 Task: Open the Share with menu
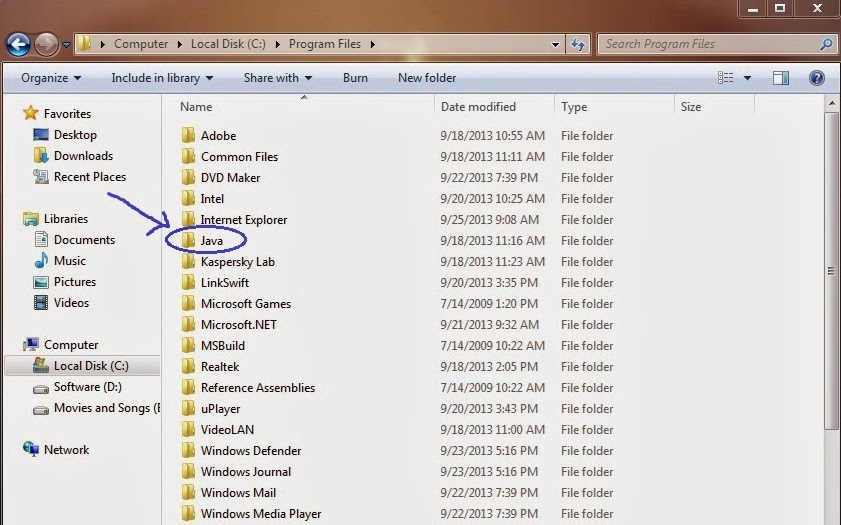pos(278,78)
